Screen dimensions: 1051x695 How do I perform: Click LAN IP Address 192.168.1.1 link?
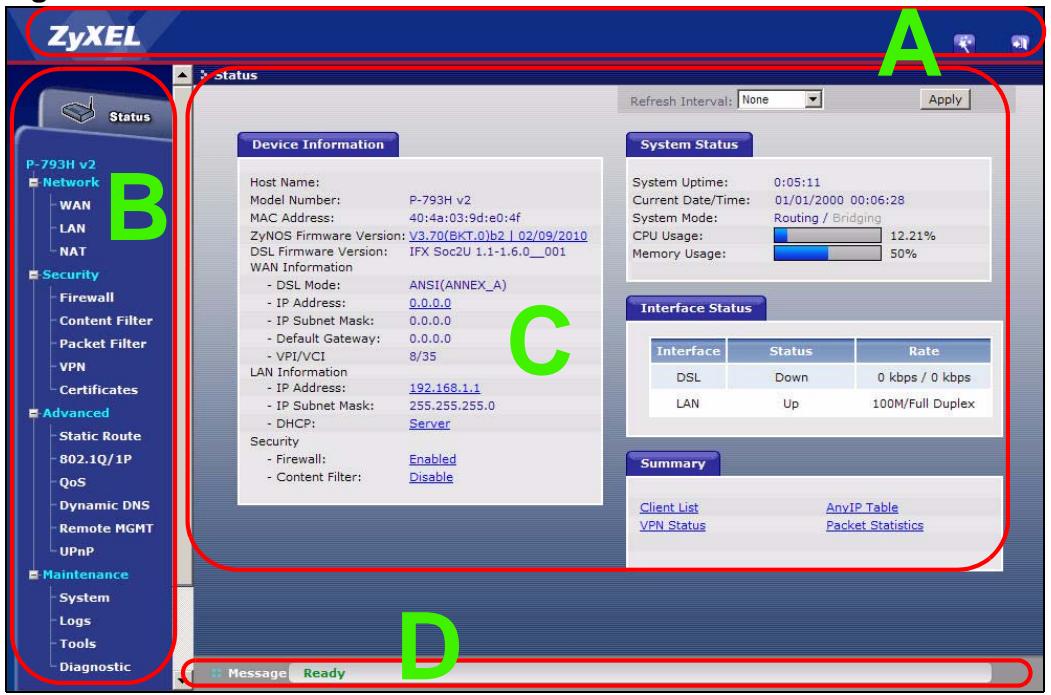tap(444, 388)
